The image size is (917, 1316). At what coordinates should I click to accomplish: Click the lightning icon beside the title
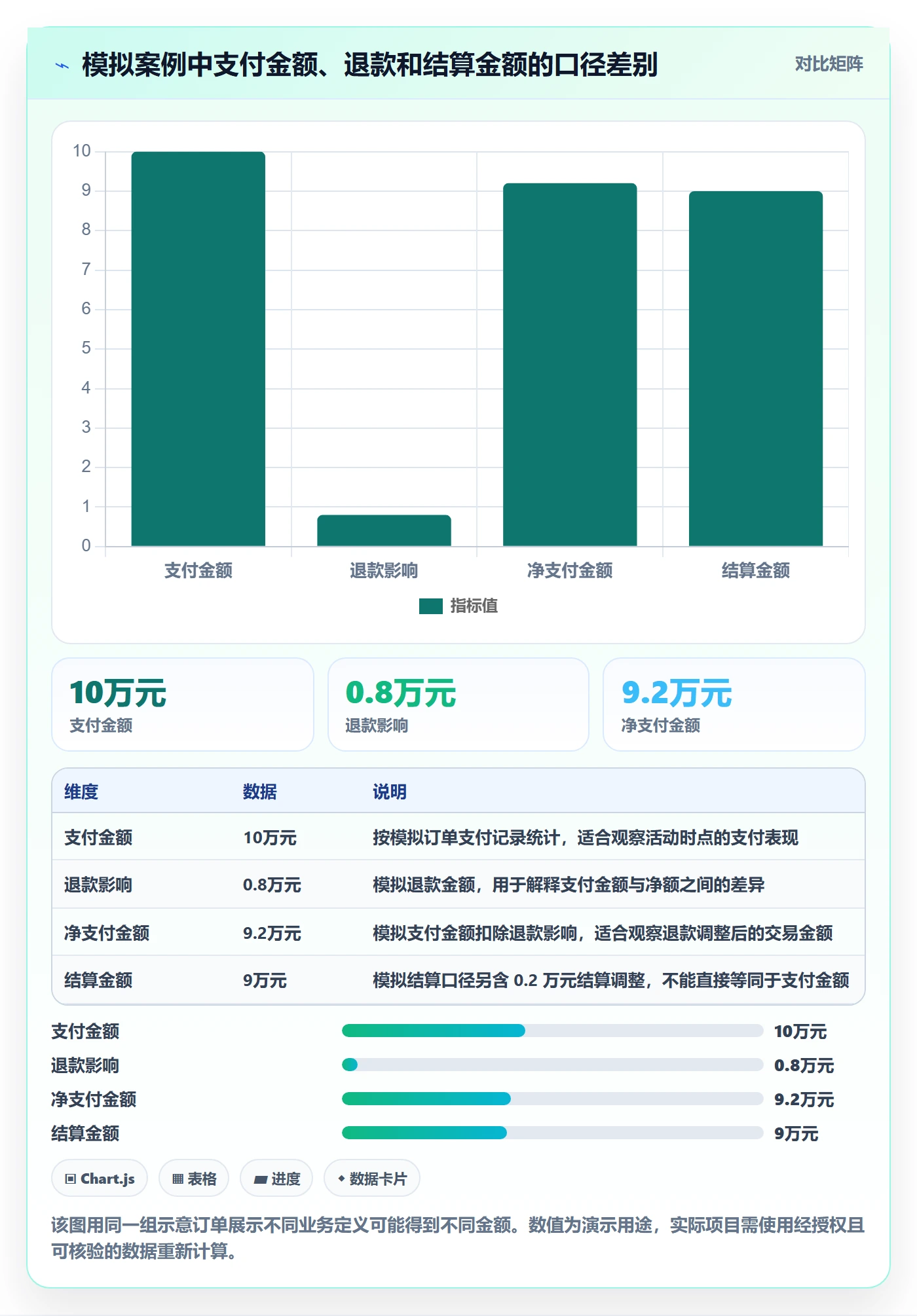[62, 65]
